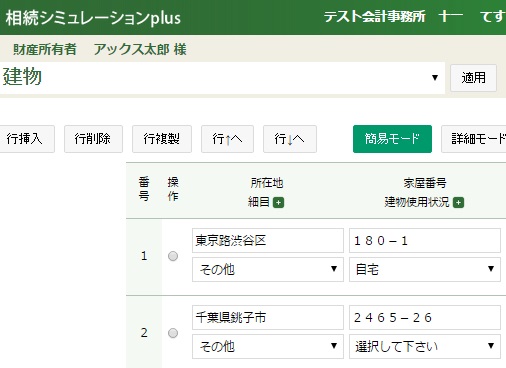Open the 建物 property type dropdown
Image resolution: width=506 pixels, height=368 pixels.
[222, 78]
